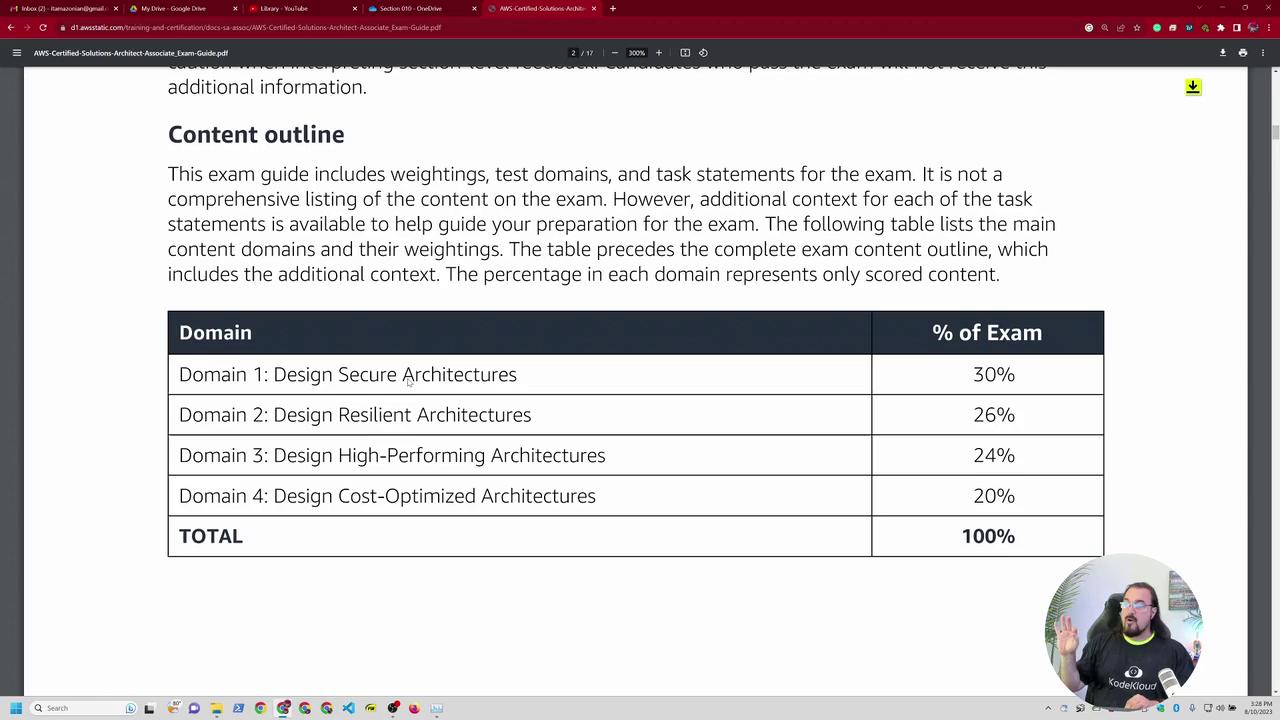Click the PDF file name in the toolbar

pyautogui.click(x=131, y=53)
